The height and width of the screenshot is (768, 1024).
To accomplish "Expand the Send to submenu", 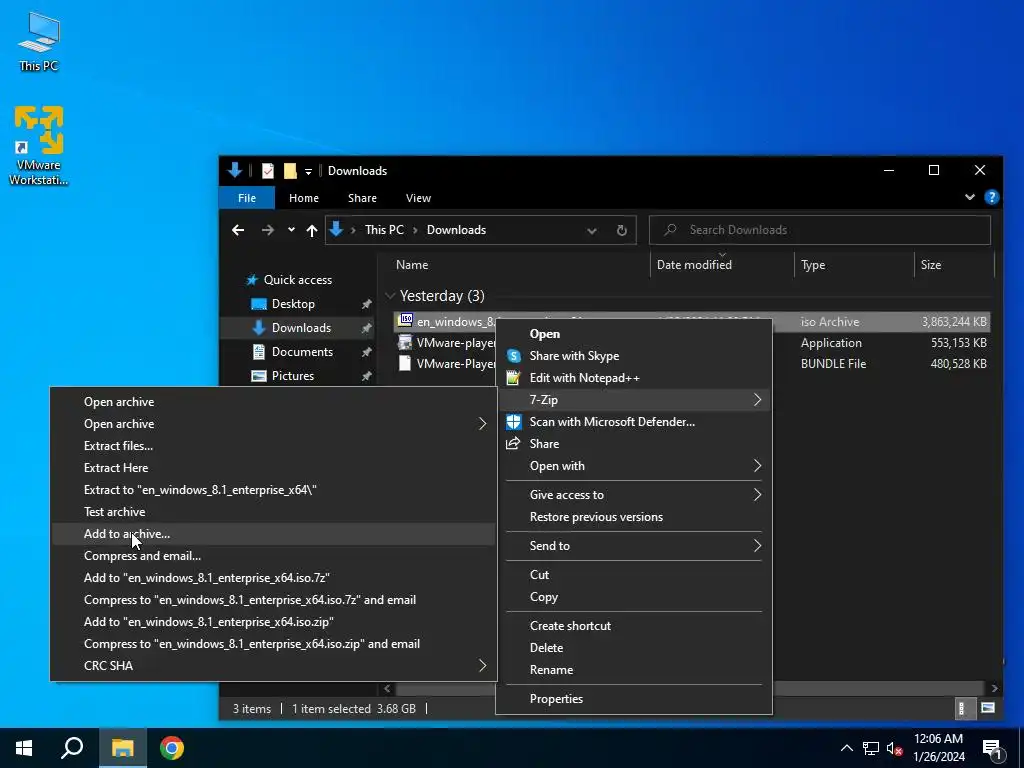I will (633, 546).
